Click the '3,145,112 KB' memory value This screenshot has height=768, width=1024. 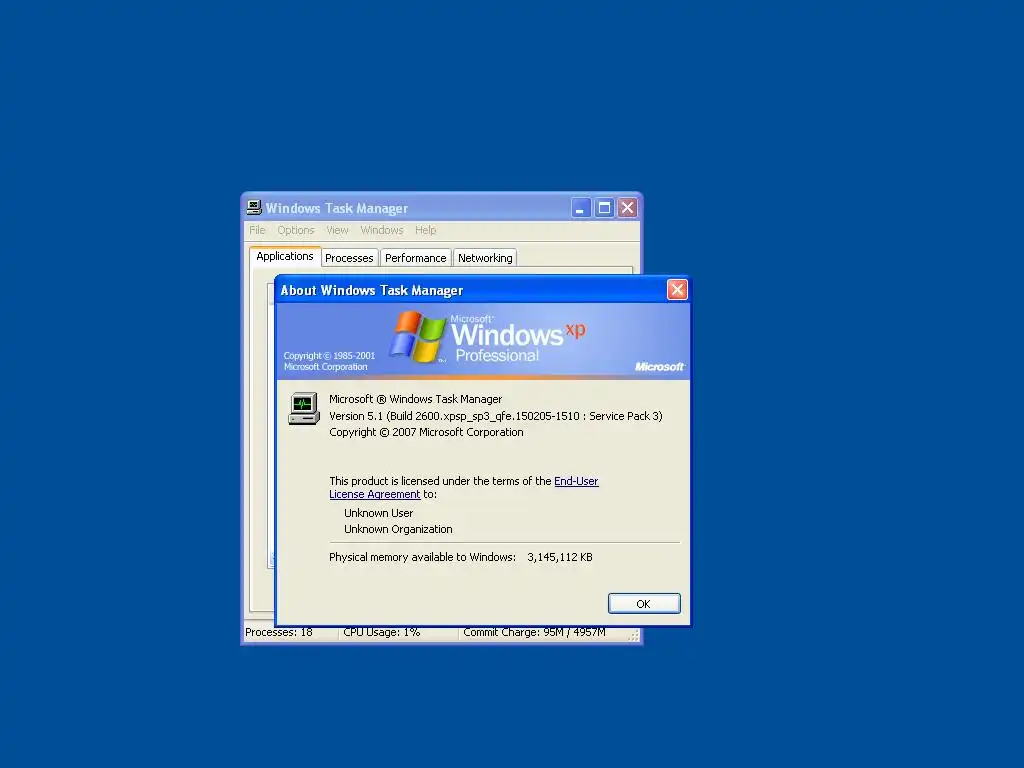pos(560,557)
